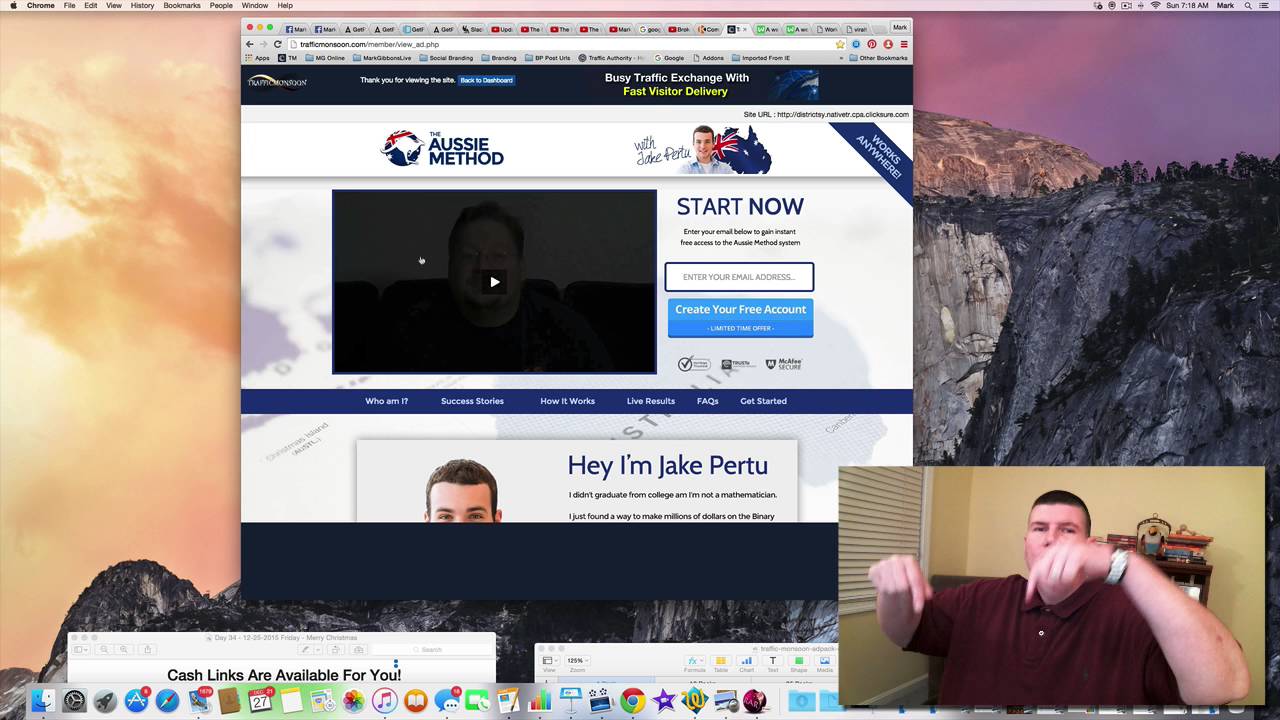Open the Social Branding bookmarks folder
Viewport: 1280px width, 720px height.
pos(446,58)
